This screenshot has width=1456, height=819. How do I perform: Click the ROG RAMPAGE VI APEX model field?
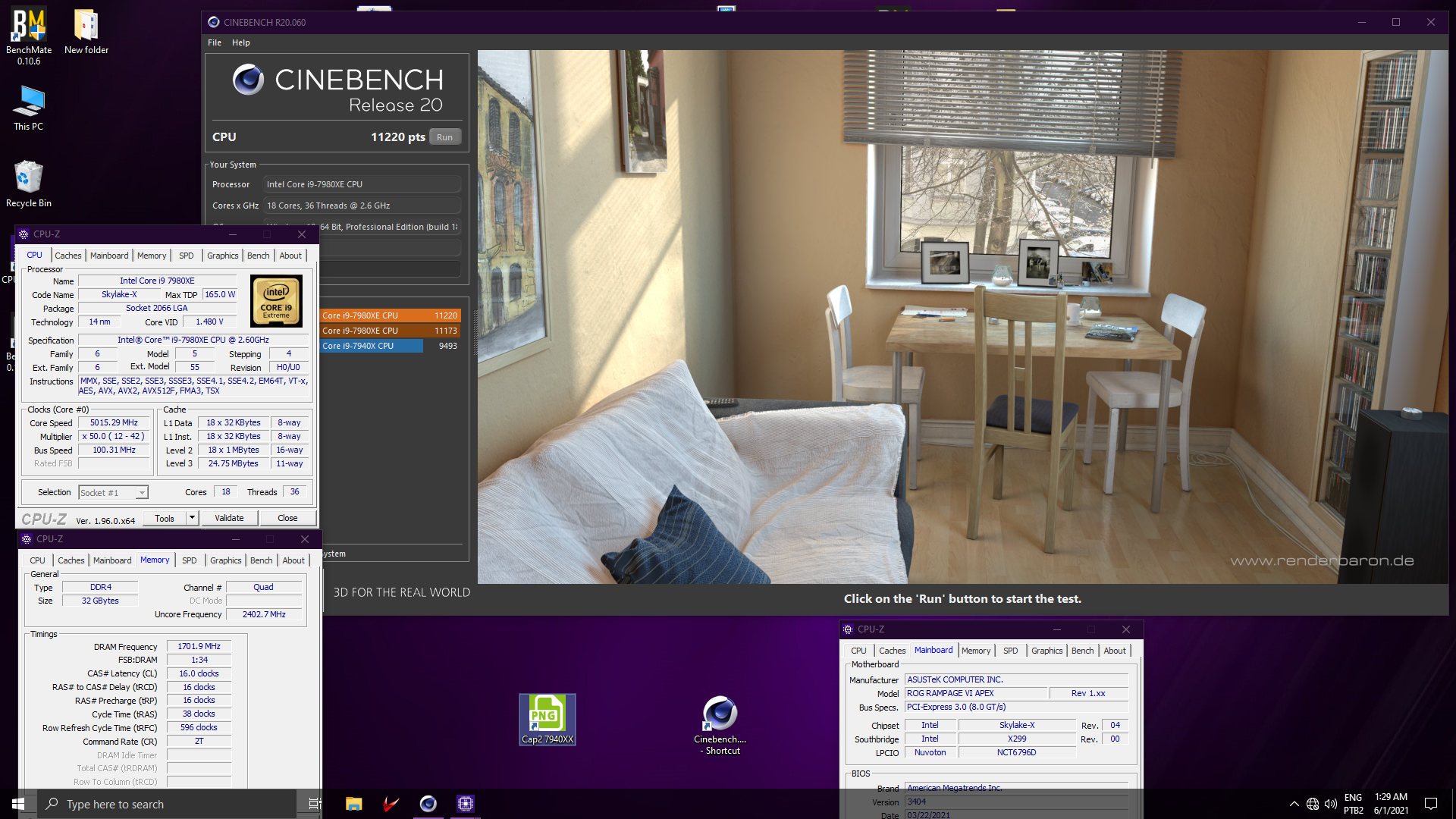point(977,694)
